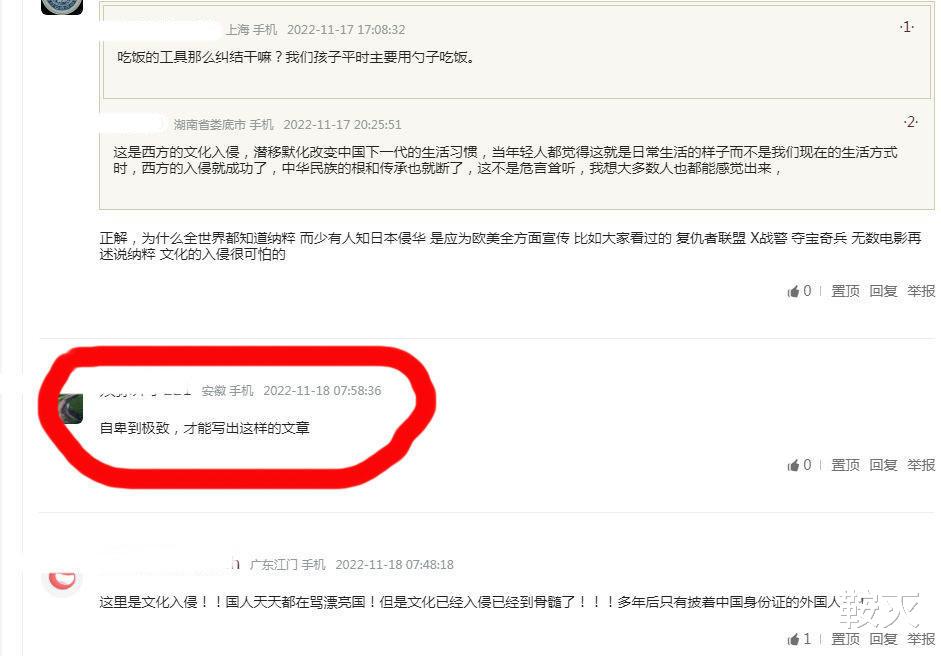Open the top commenter's avatar

(x=62, y=7)
